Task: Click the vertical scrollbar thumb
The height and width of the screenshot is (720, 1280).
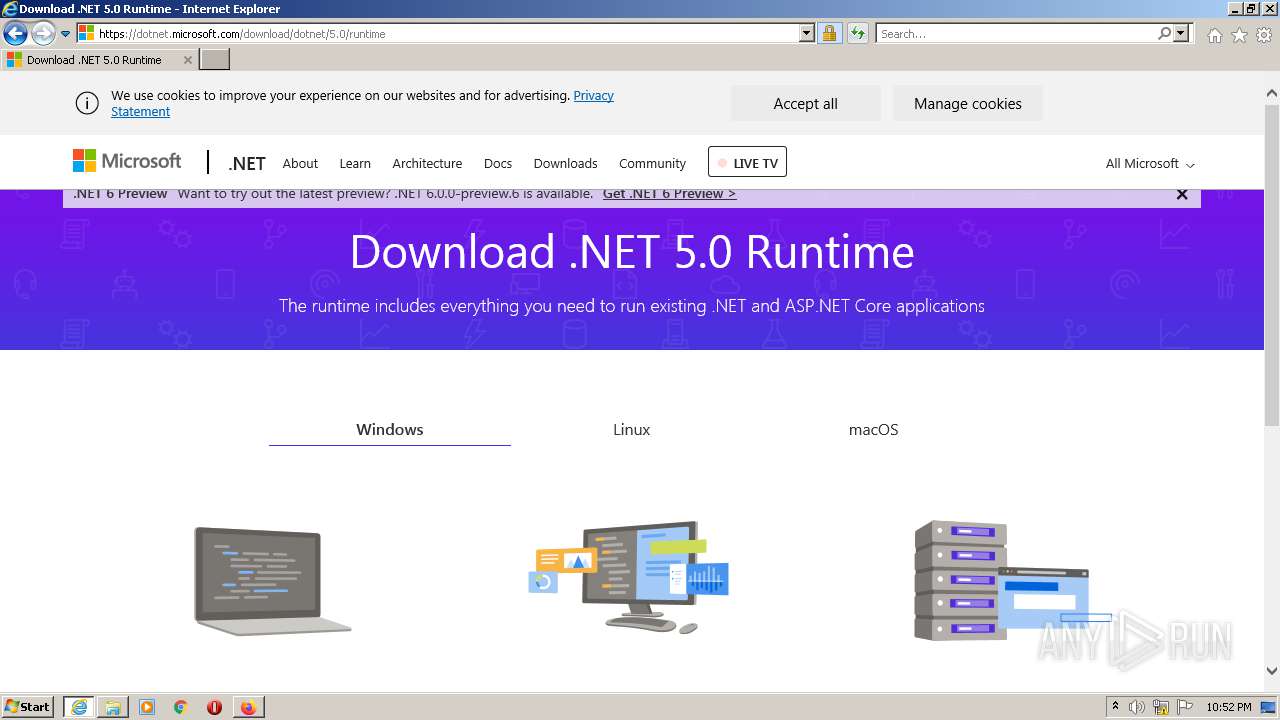Action: 1272,265
